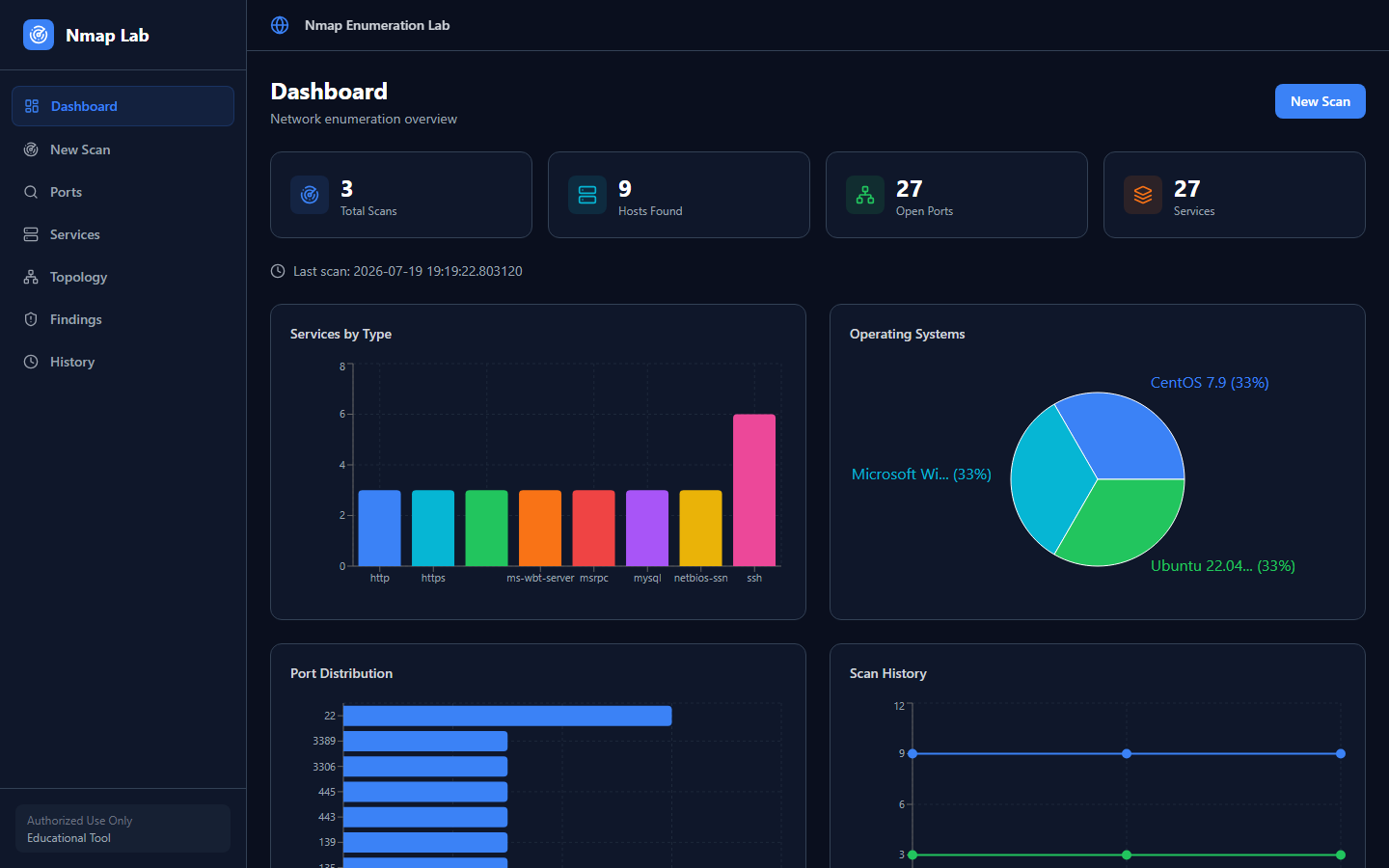
Task: Select the purple mysql bar
Action: tap(647, 528)
